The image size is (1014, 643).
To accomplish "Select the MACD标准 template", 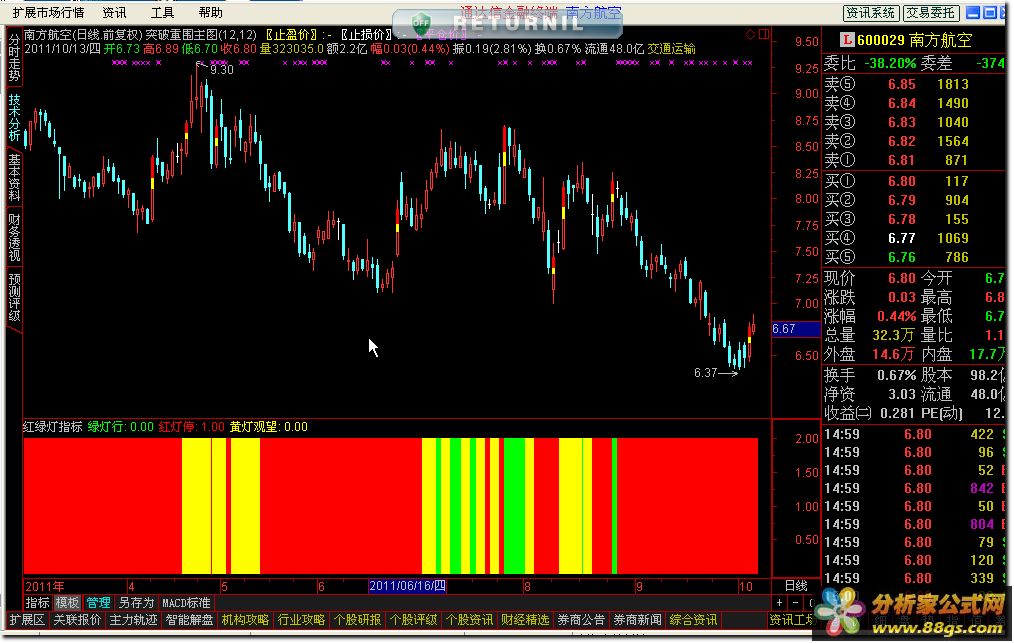I will (x=186, y=603).
